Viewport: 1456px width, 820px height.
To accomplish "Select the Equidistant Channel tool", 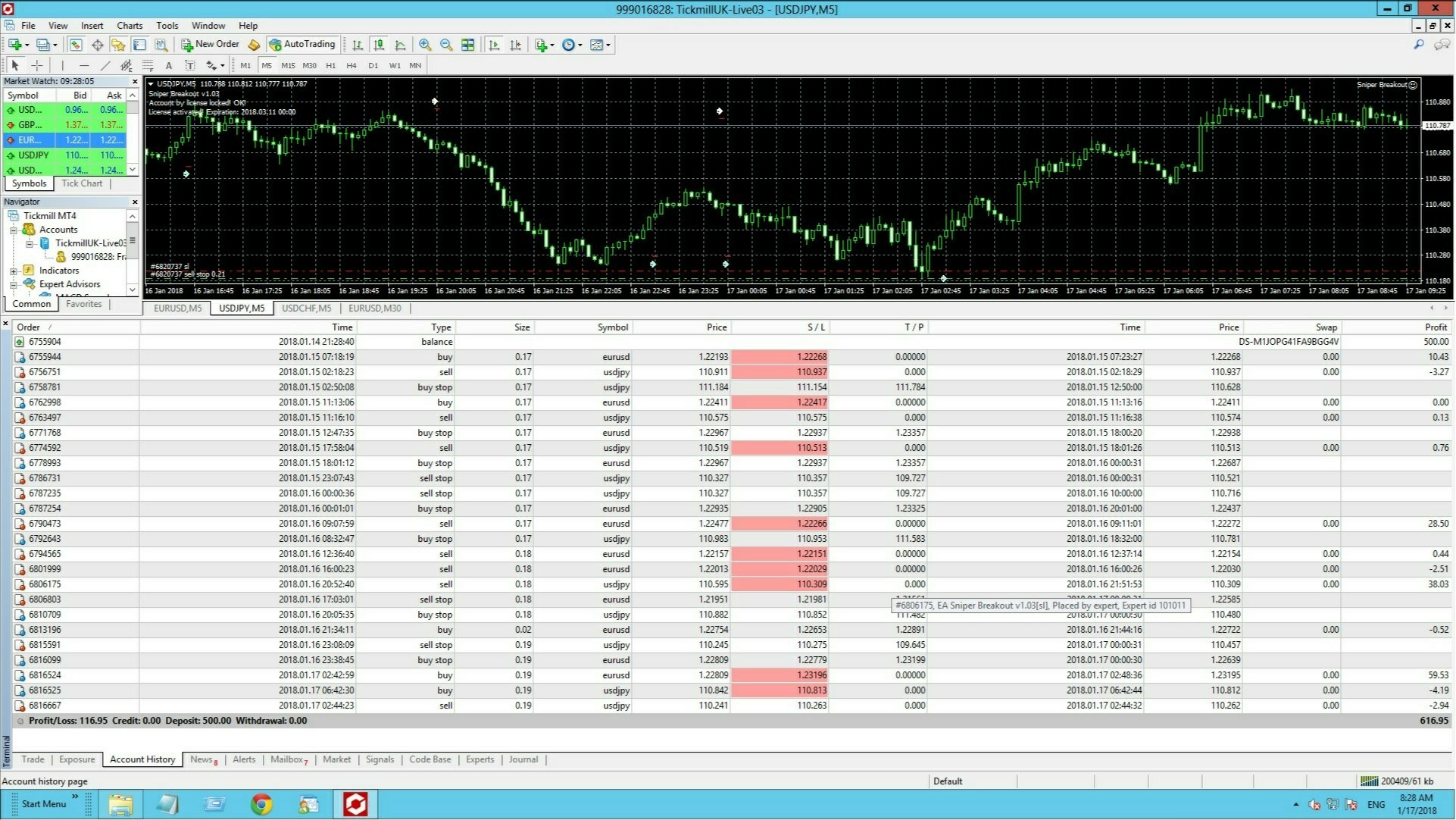I will pyautogui.click(x=126, y=66).
